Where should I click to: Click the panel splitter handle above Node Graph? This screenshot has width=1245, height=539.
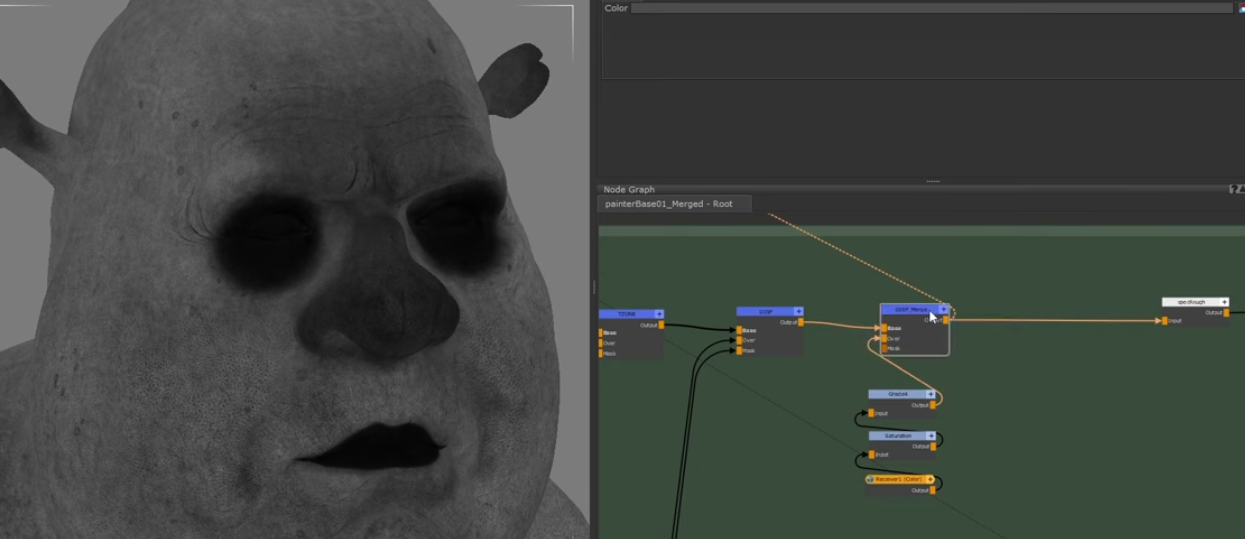(x=933, y=181)
